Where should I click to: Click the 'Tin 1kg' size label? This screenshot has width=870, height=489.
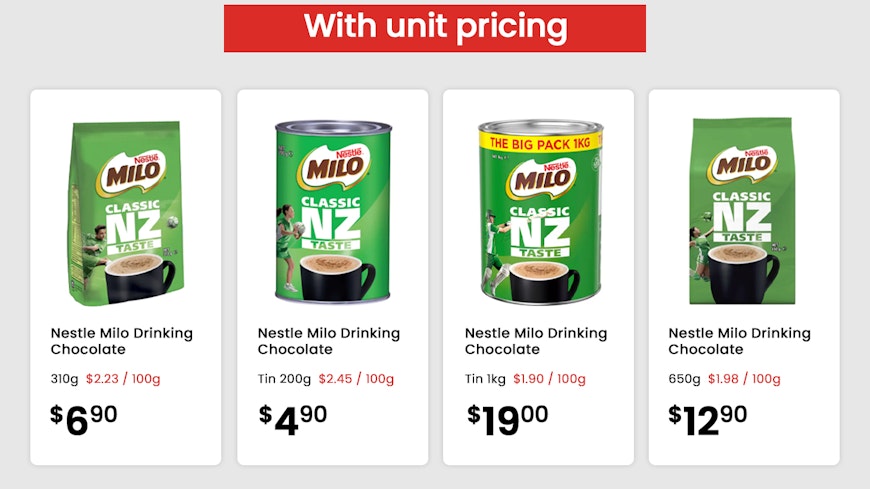pyautogui.click(x=485, y=379)
